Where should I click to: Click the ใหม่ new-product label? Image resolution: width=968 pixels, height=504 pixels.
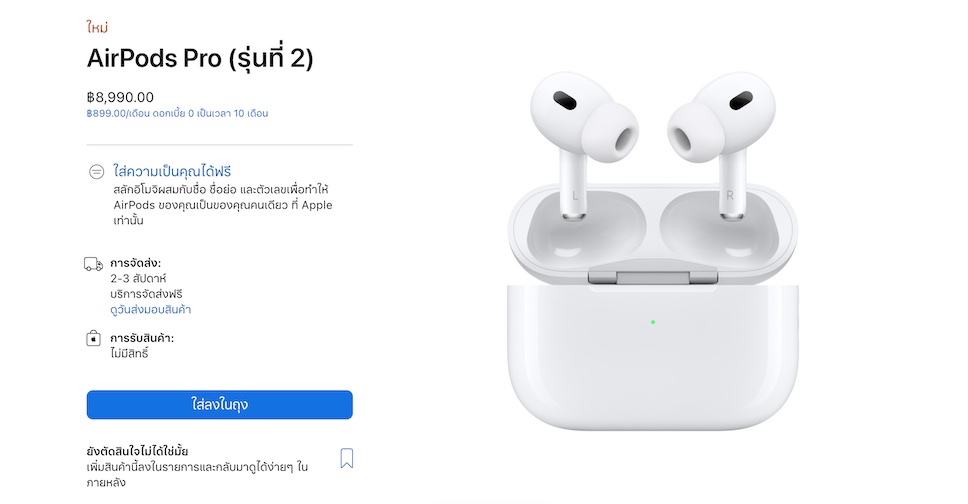[x=98, y=27]
